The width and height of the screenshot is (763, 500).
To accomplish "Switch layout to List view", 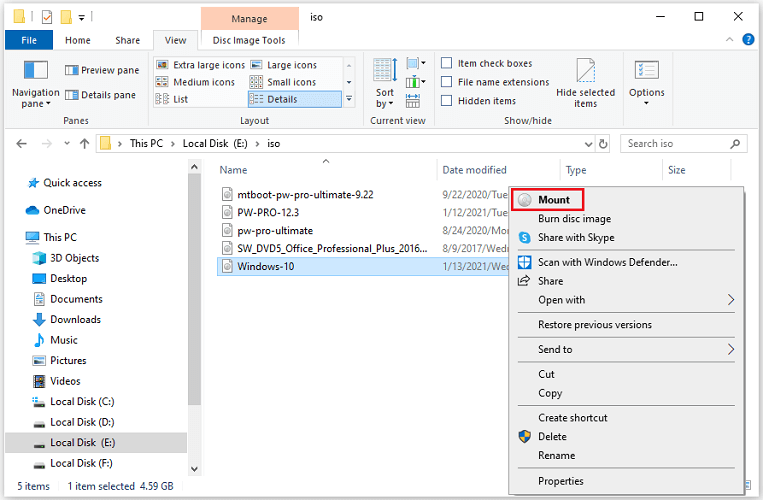I will (x=171, y=99).
